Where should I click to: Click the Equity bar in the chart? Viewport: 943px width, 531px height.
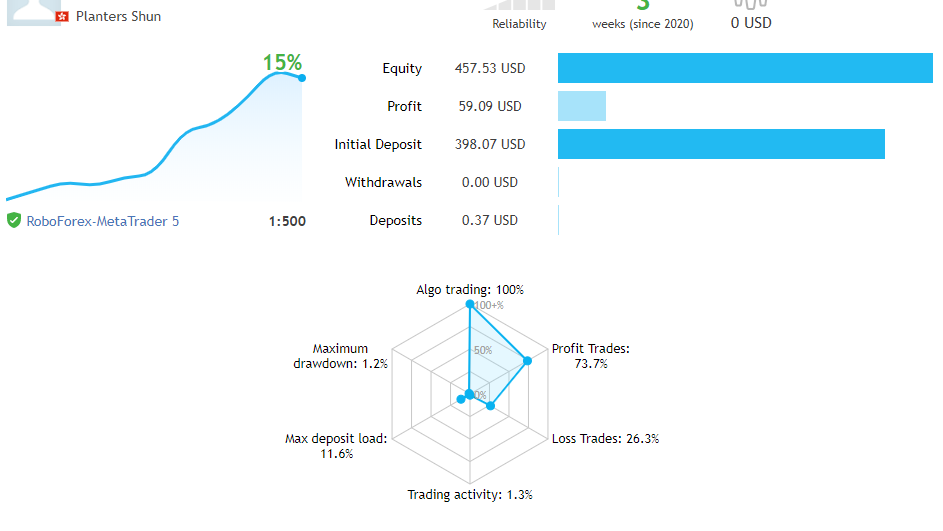(x=744, y=68)
